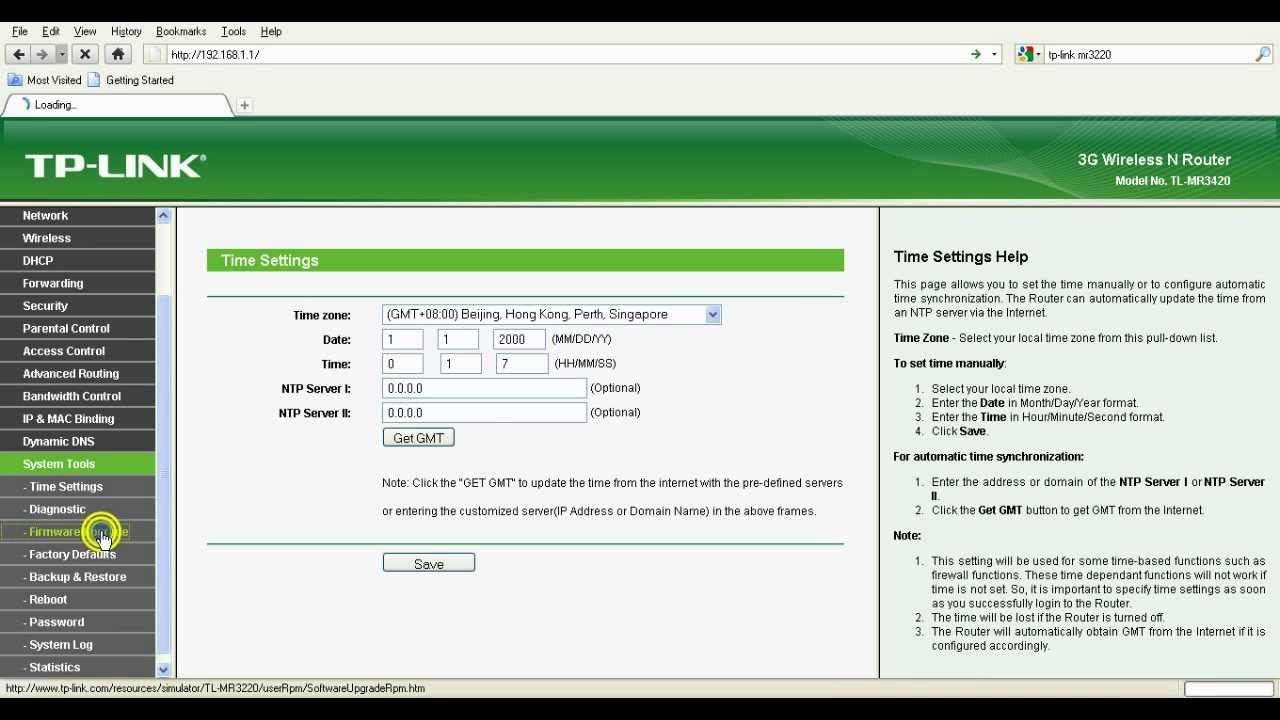Open the Statistics submenu item

click(77, 667)
